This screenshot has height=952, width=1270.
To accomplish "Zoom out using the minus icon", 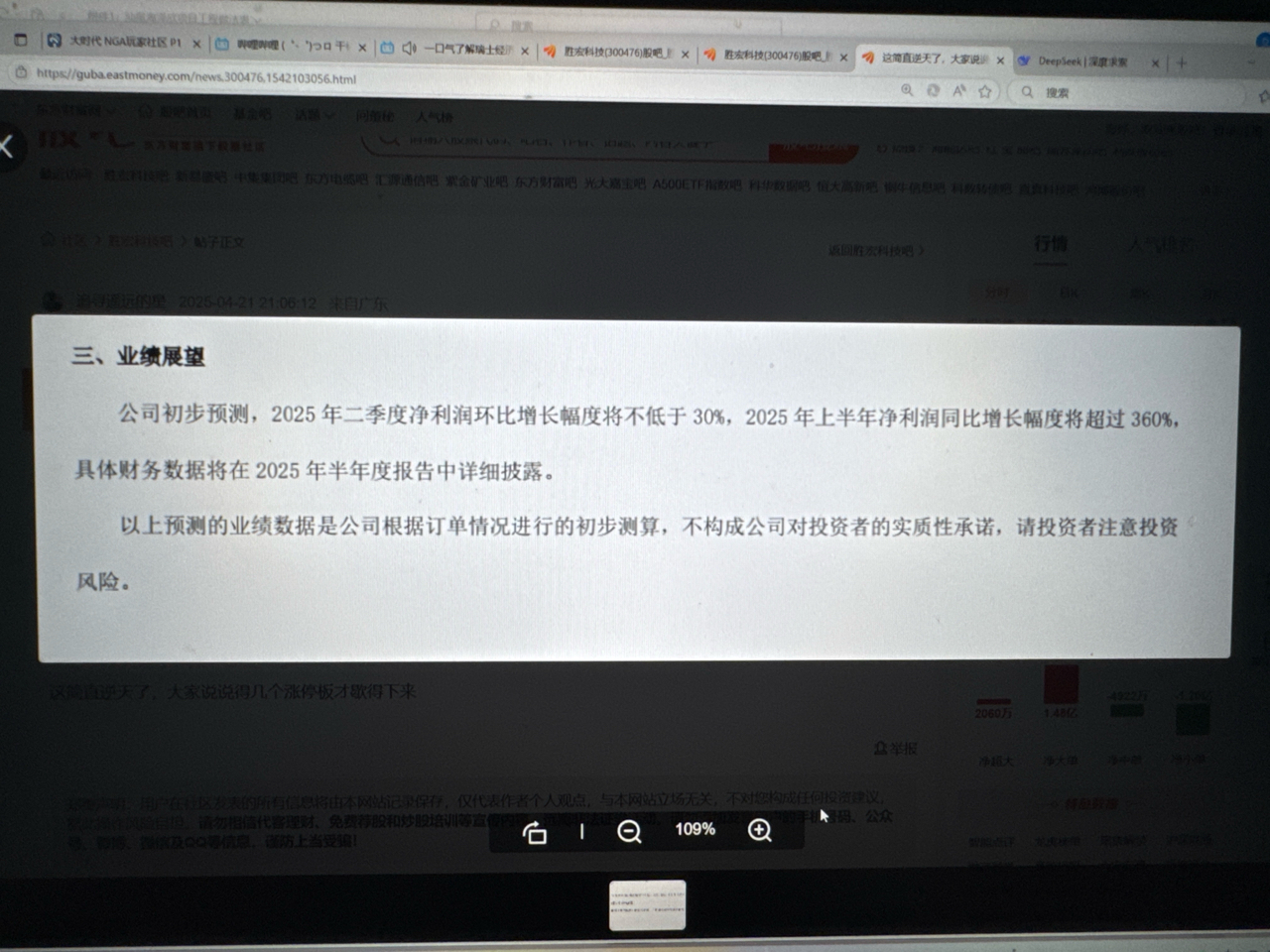I will 630,831.
